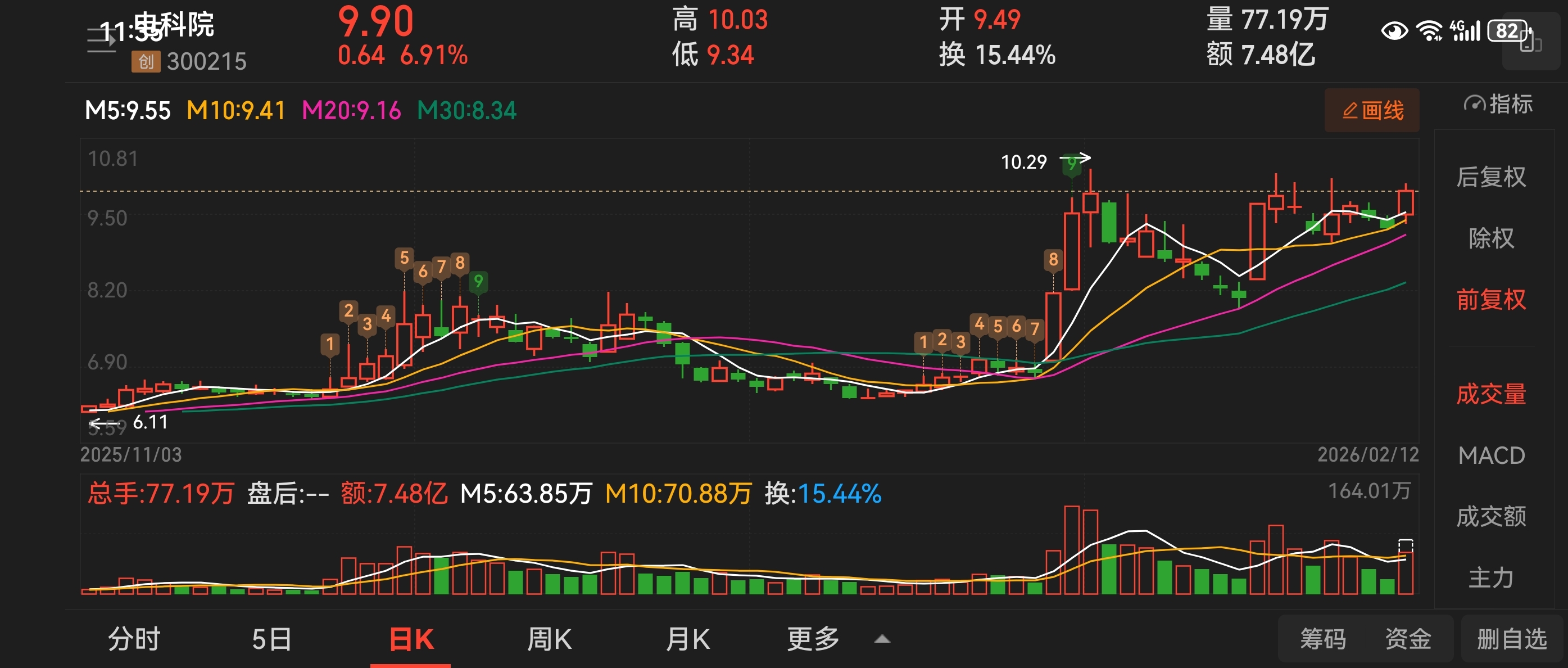The image size is (1568, 668).
Task: Tap 删自选 to remove from watchlist
Action: (1512, 639)
